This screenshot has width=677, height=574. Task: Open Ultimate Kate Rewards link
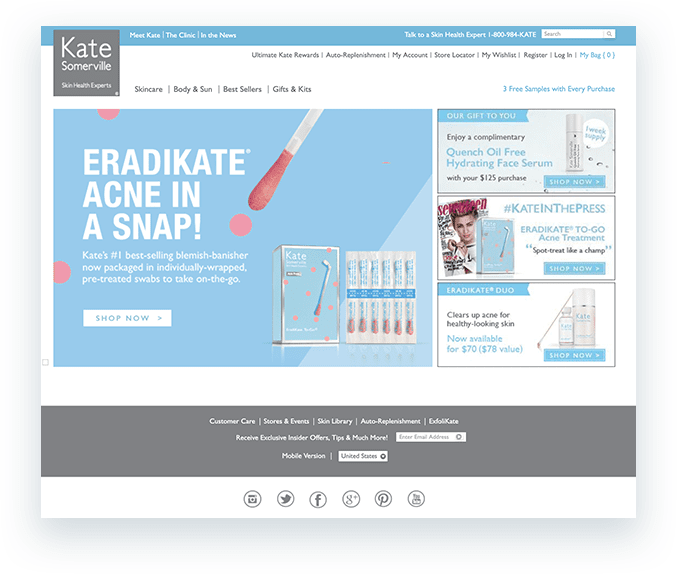(285, 55)
